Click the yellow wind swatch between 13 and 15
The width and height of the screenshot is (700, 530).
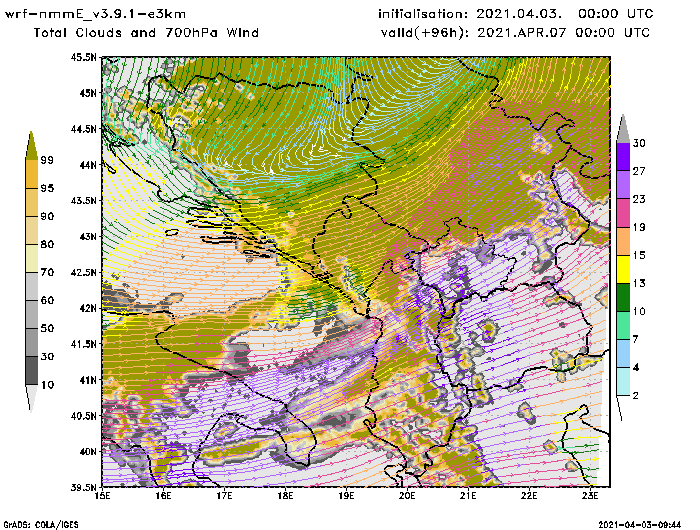click(623, 269)
